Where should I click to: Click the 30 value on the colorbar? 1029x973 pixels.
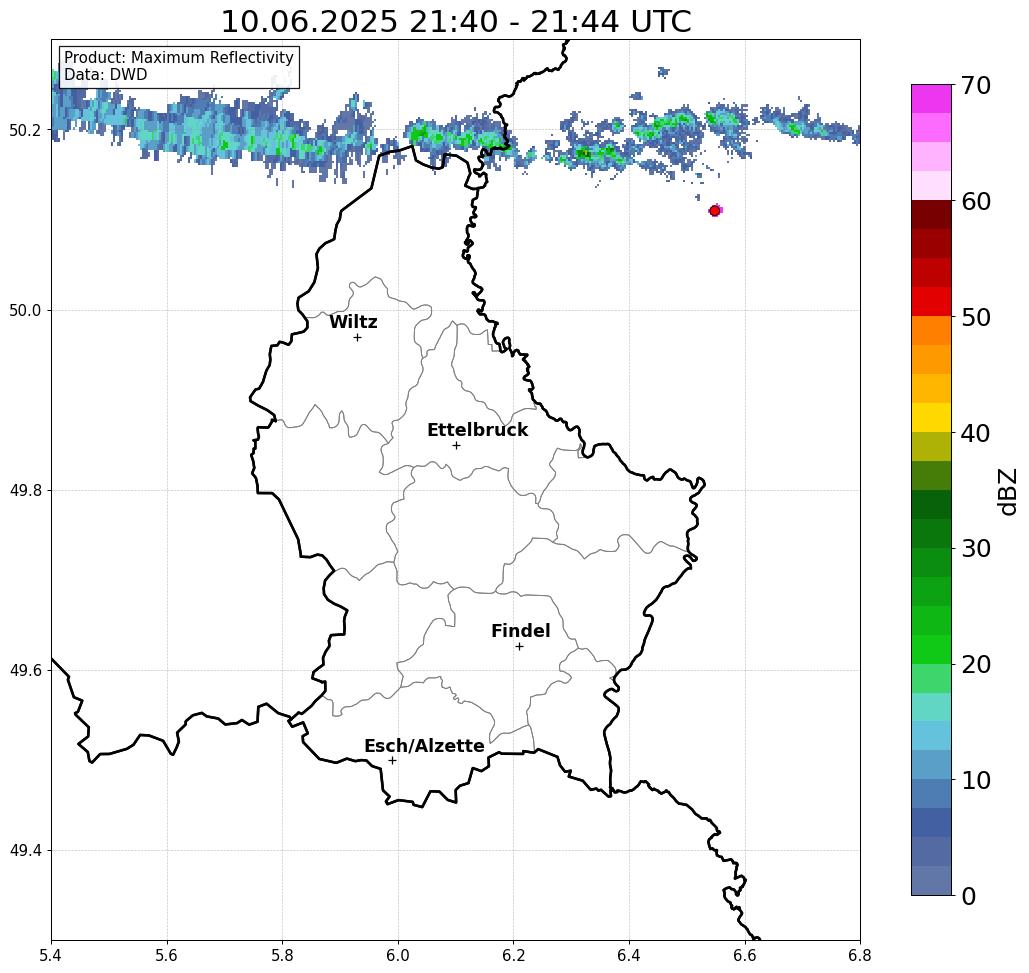point(976,549)
